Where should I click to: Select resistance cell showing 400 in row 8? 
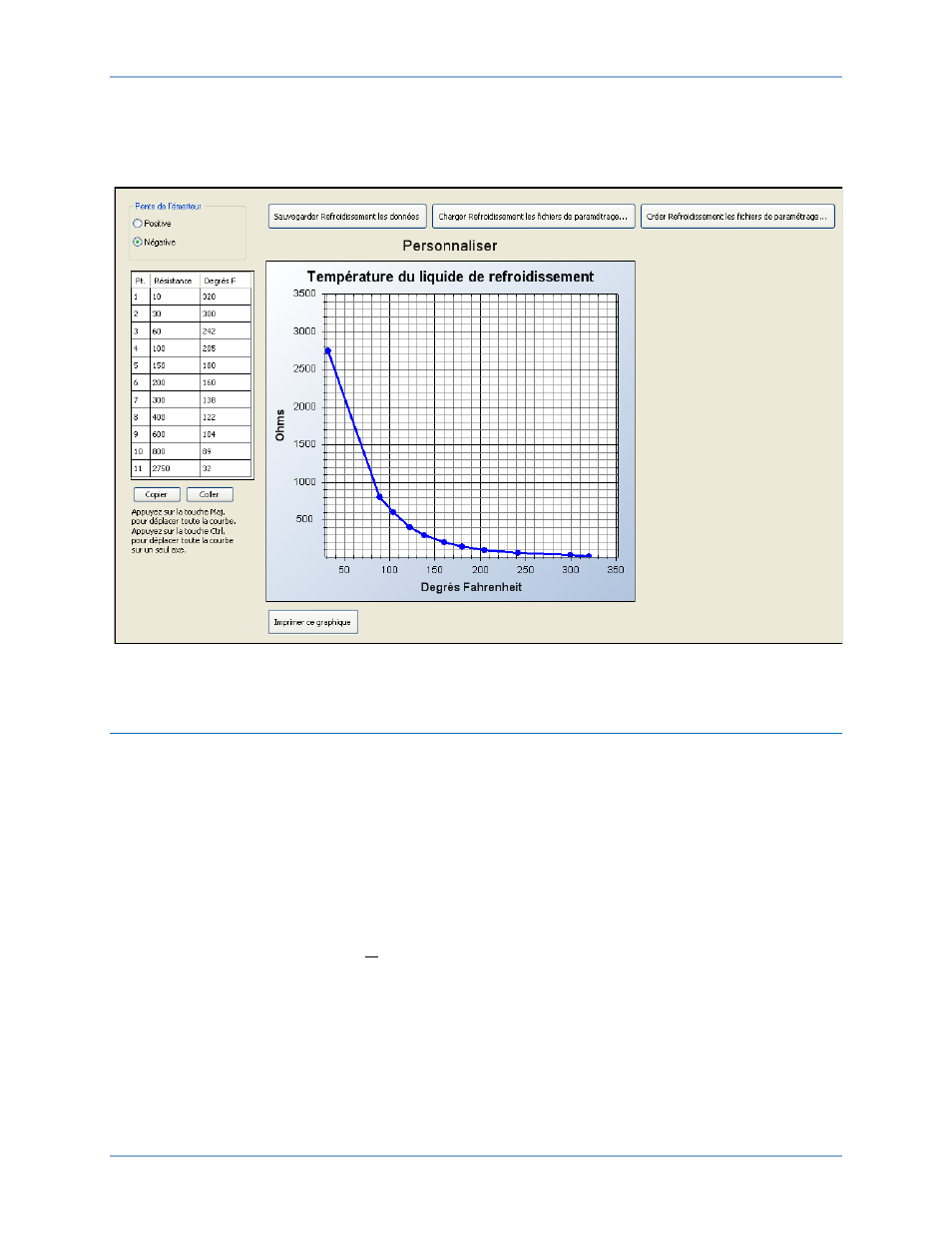(175, 417)
